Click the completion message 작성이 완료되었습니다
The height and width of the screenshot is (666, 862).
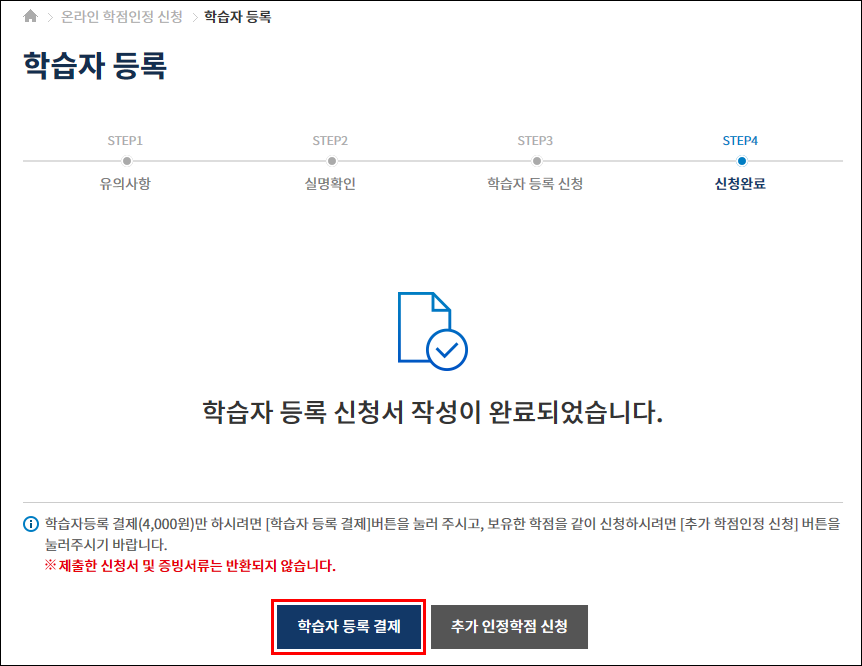tap(432, 412)
